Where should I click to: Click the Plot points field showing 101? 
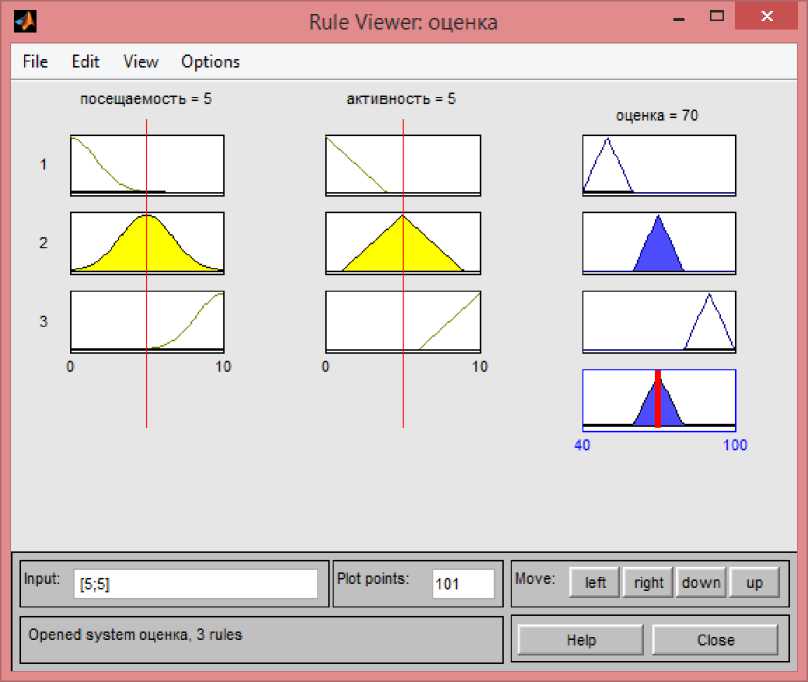click(x=463, y=584)
